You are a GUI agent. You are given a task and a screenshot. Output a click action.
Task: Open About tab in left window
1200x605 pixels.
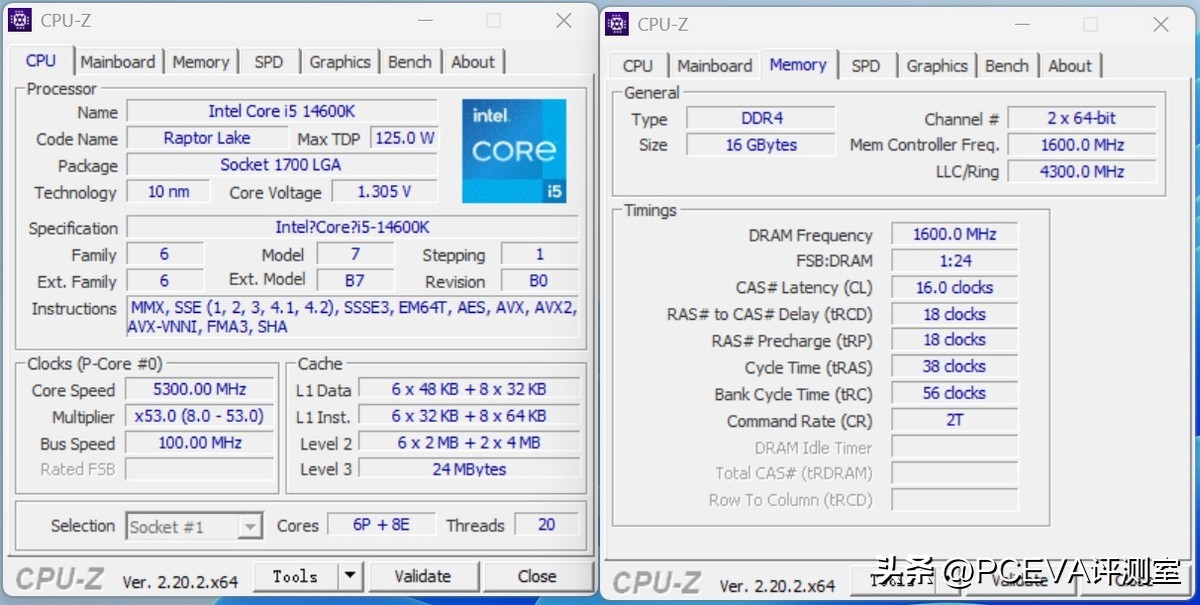click(x=472, y=62)
